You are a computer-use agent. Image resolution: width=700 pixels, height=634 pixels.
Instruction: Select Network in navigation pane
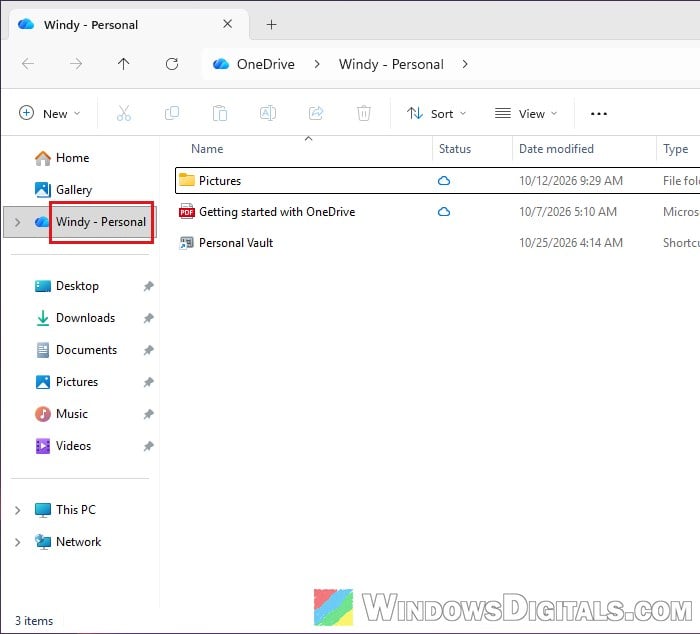tap(79, 542)
